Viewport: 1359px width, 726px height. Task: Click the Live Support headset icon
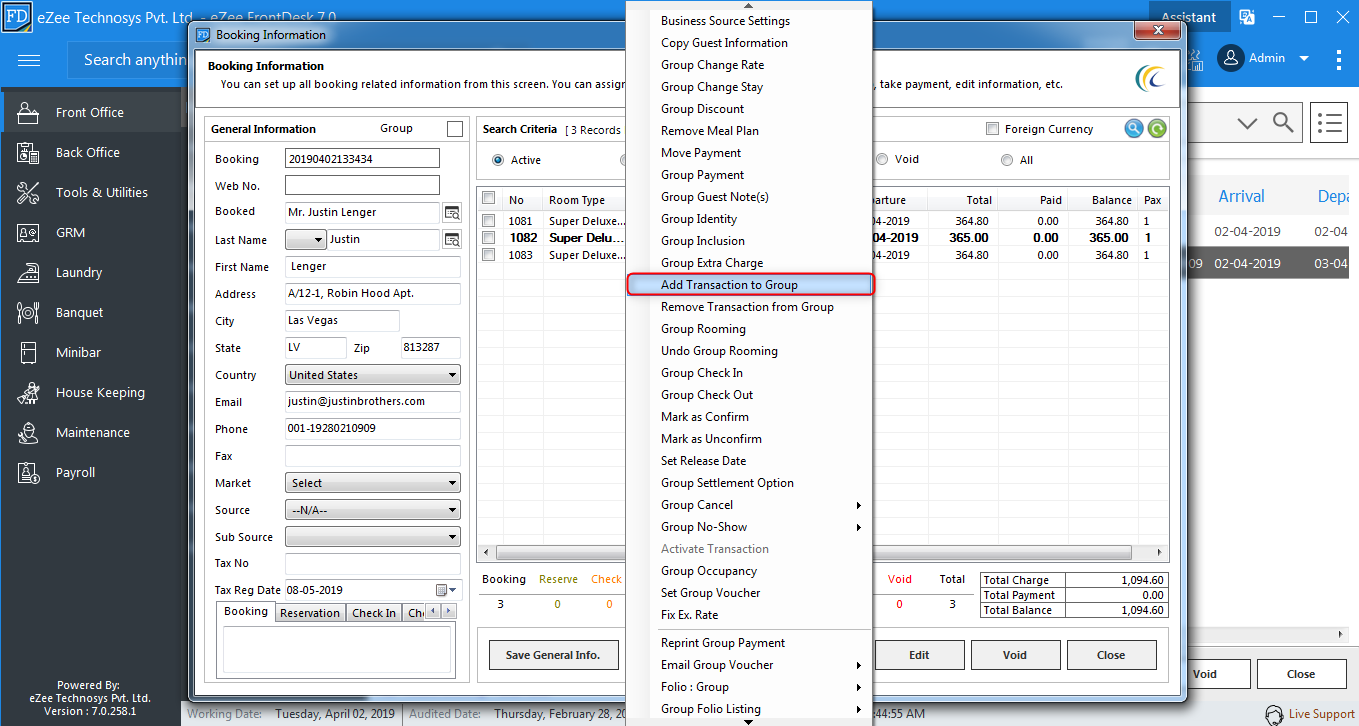coord(1274,715)
